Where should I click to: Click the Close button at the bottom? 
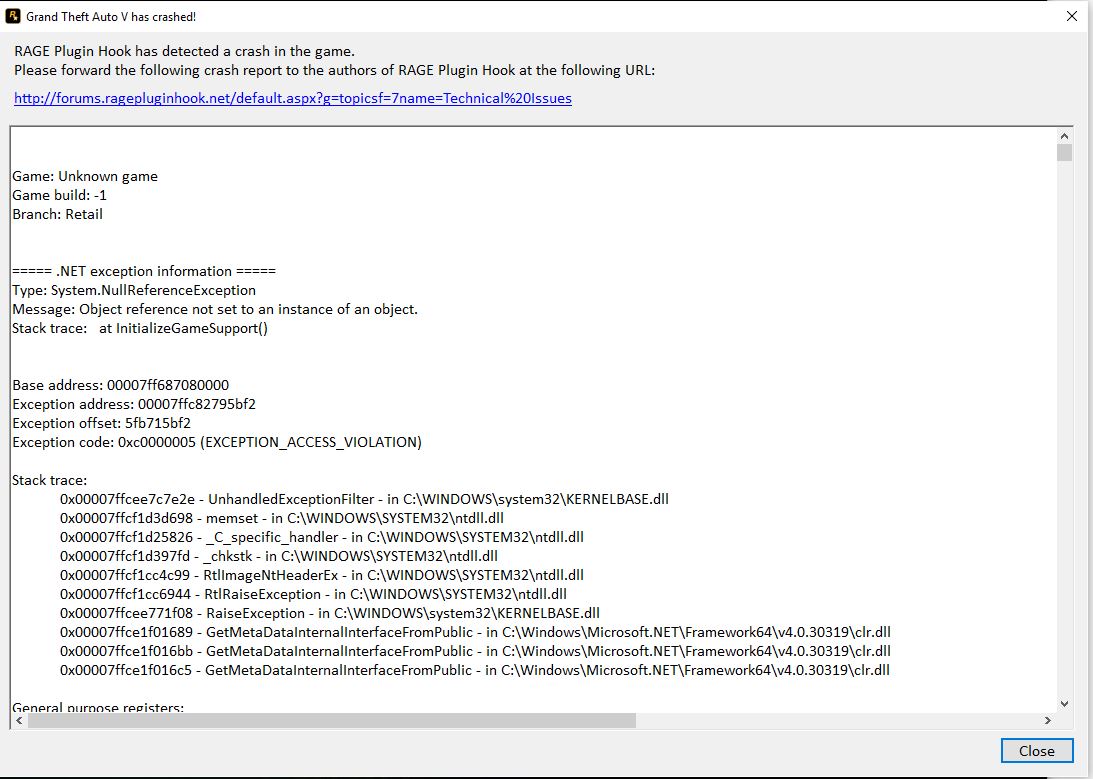point(1037,750)
